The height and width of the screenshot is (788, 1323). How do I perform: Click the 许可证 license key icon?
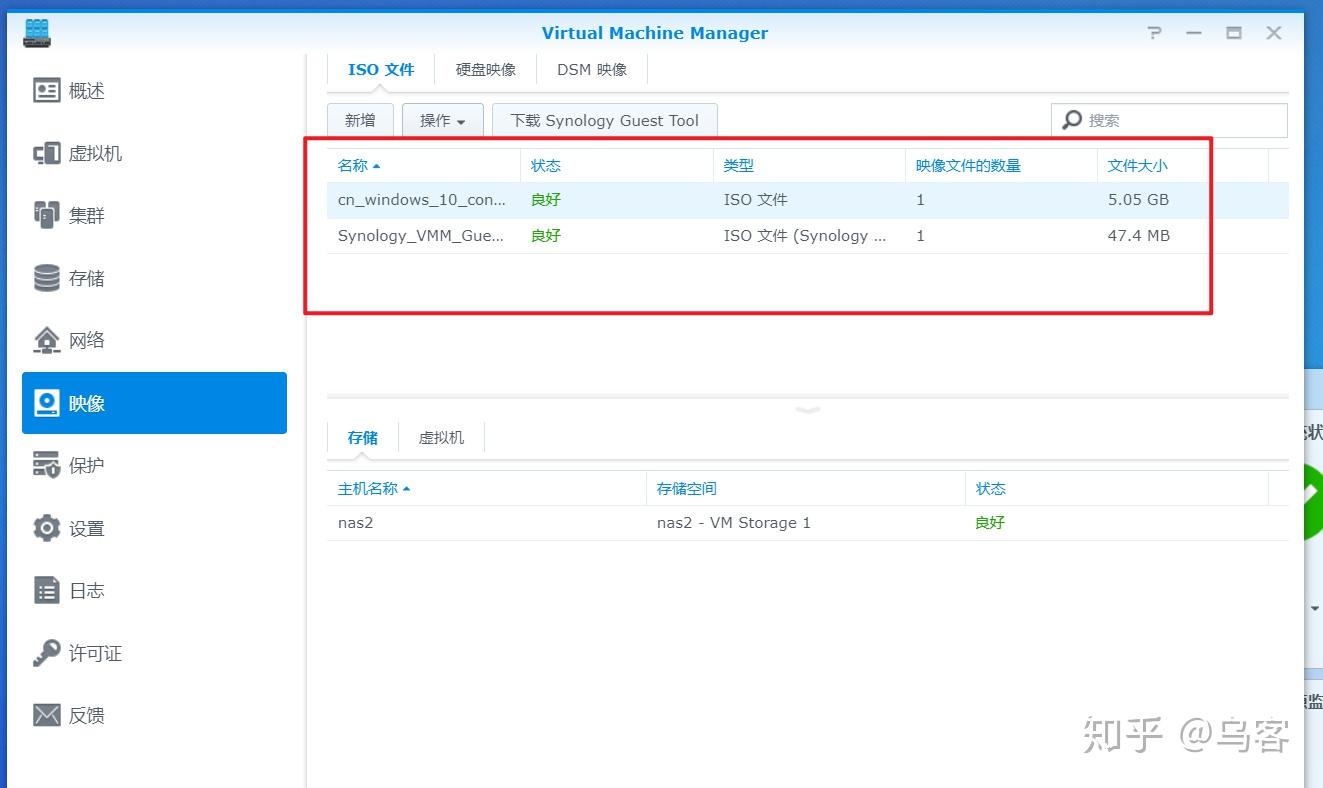[x=47, y=653]
